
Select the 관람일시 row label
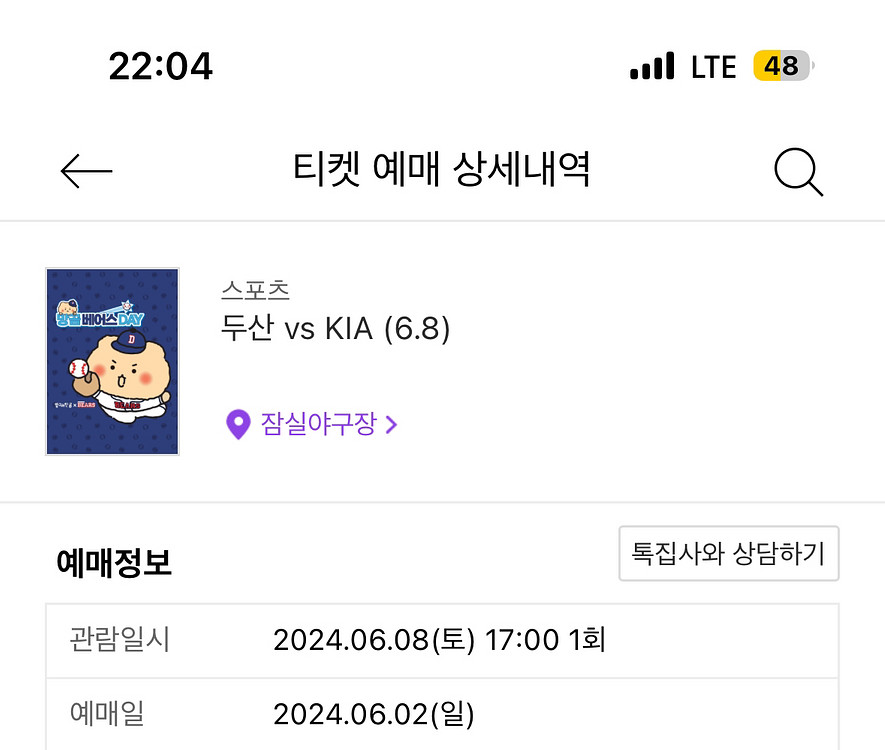coord(119,639)
